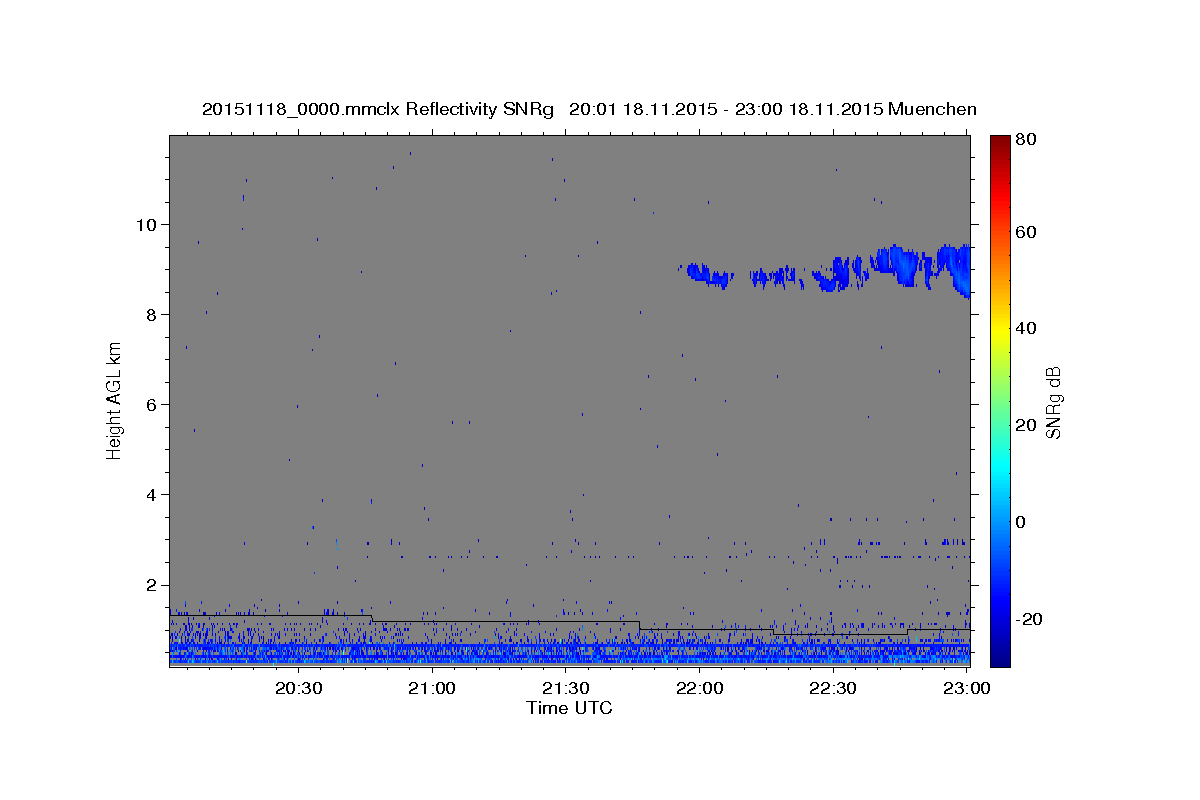Click the 23:00 time tick label
This screenshot has width=1200, height=800.
966,688
